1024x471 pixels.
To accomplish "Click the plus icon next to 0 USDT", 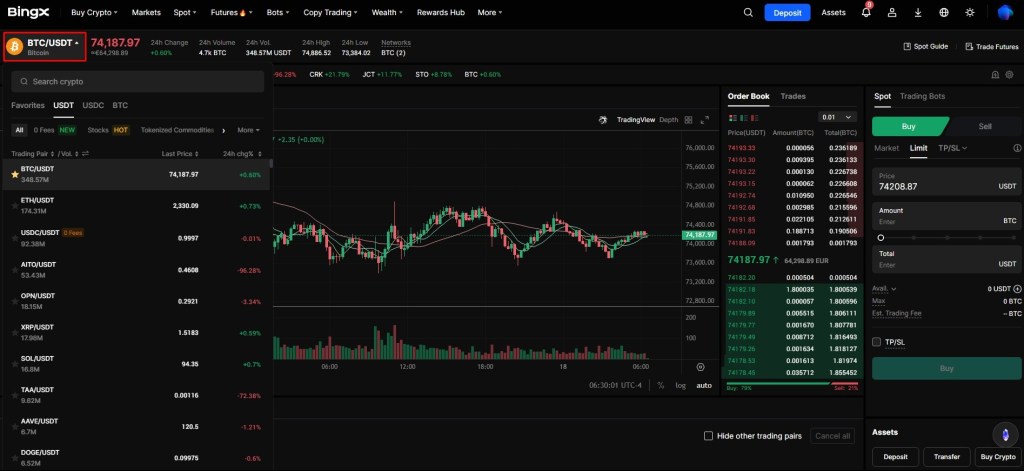I will (1017, 289).
